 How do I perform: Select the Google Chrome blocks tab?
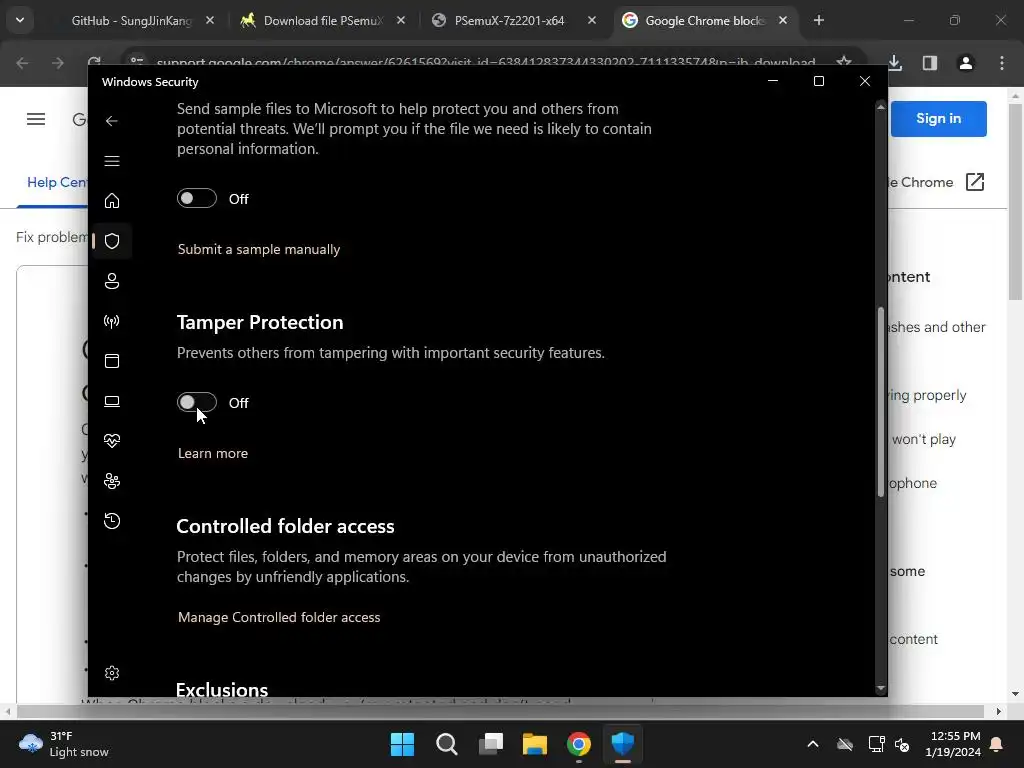tap(704, 21)
